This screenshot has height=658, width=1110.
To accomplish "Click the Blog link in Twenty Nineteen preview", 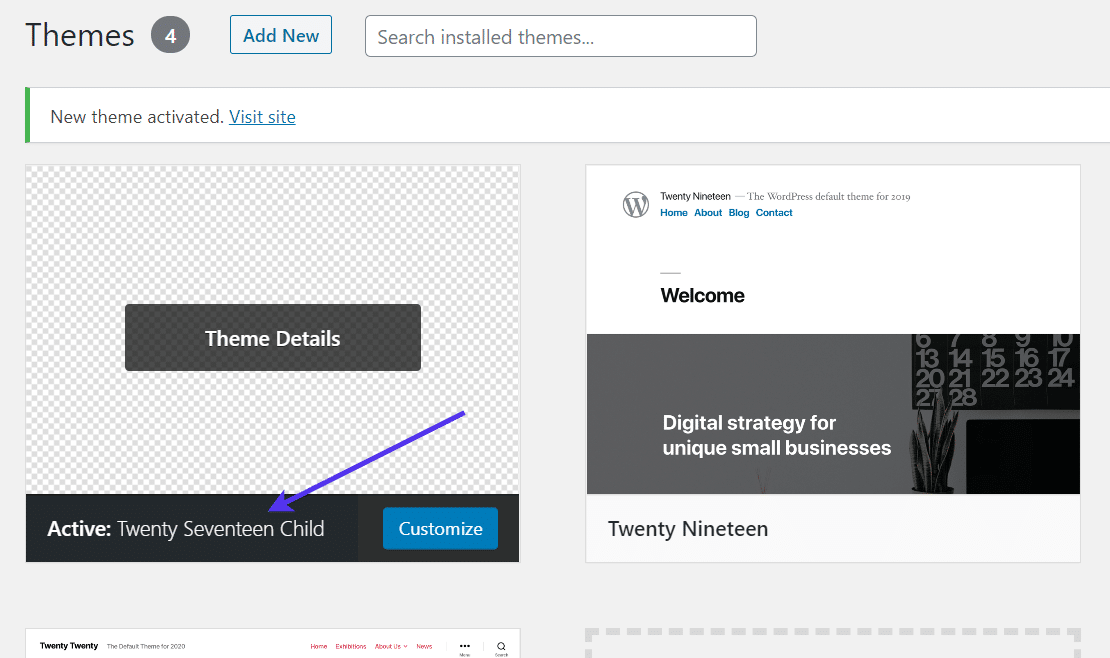I will tap(738, 212).
